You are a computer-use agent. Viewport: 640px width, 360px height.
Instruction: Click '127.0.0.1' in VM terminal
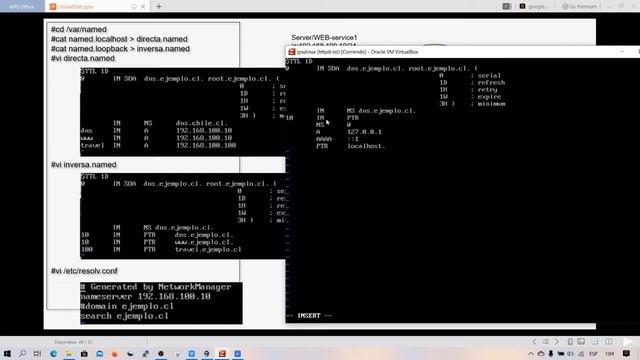(x=364, y=132)
